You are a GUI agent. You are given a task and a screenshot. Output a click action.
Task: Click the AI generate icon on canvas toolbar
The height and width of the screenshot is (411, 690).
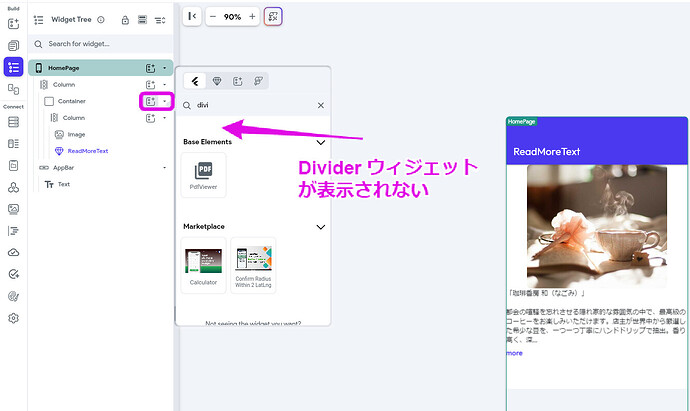pos(273,16)
